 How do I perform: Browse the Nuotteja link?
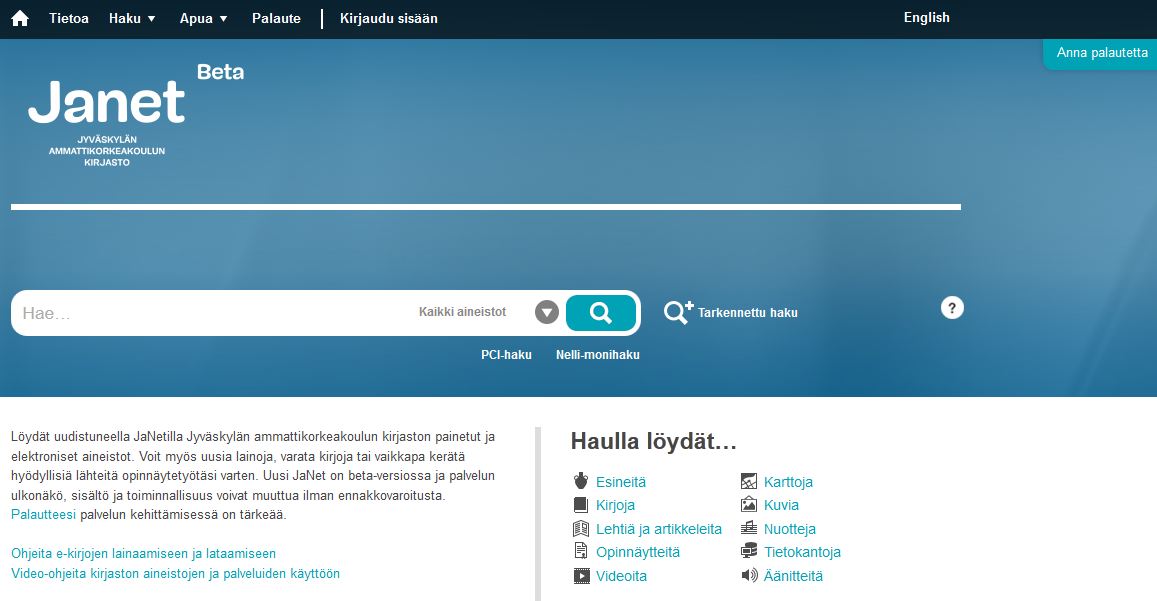point(790,529)
